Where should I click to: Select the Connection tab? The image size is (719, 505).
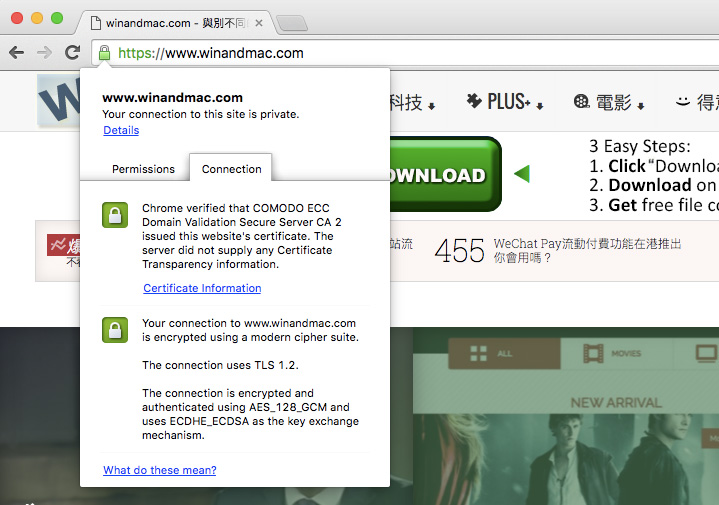(231, 169)
